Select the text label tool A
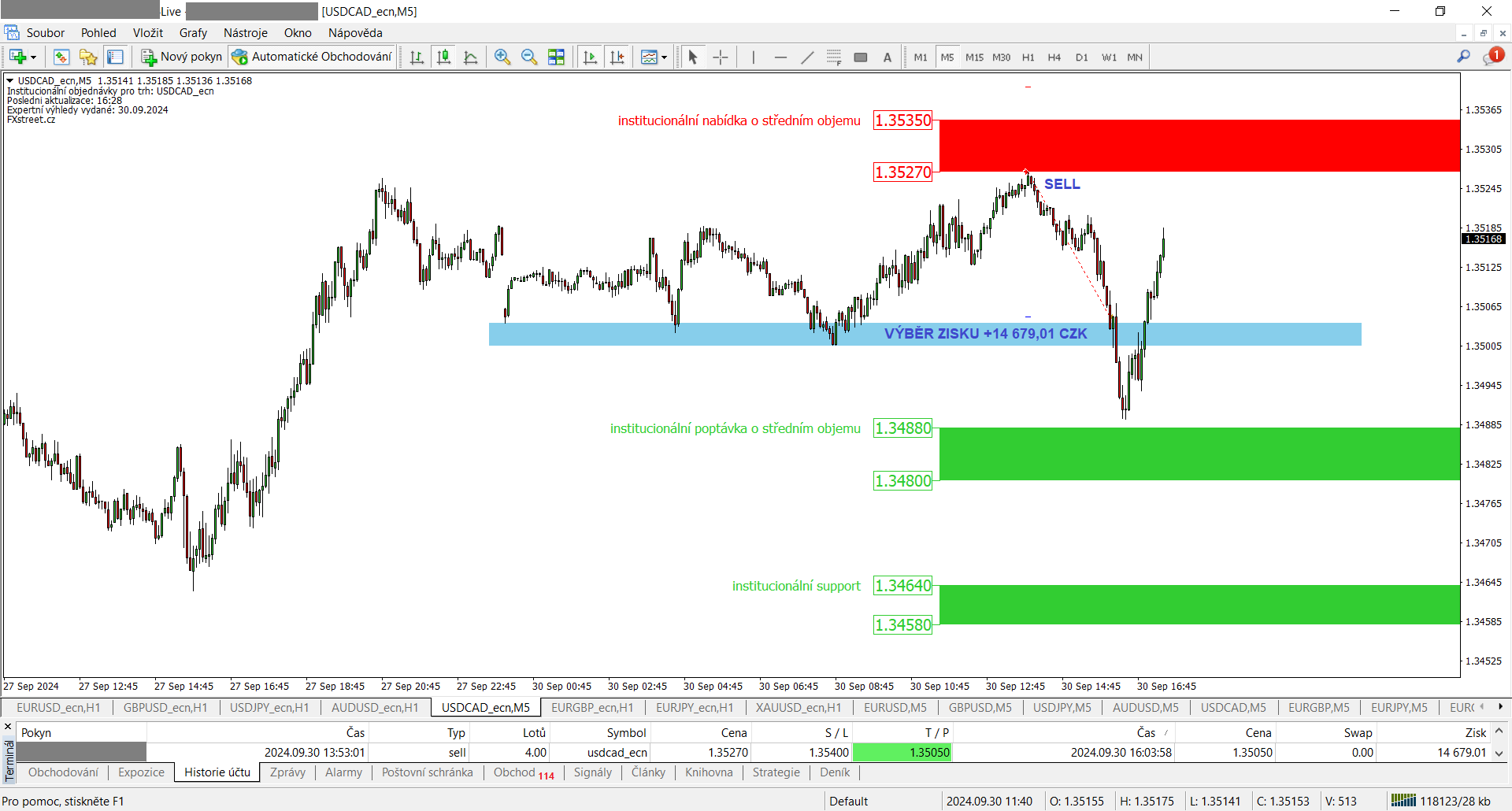This screenshot has height=811, width=1512. [x=888, y=57]
